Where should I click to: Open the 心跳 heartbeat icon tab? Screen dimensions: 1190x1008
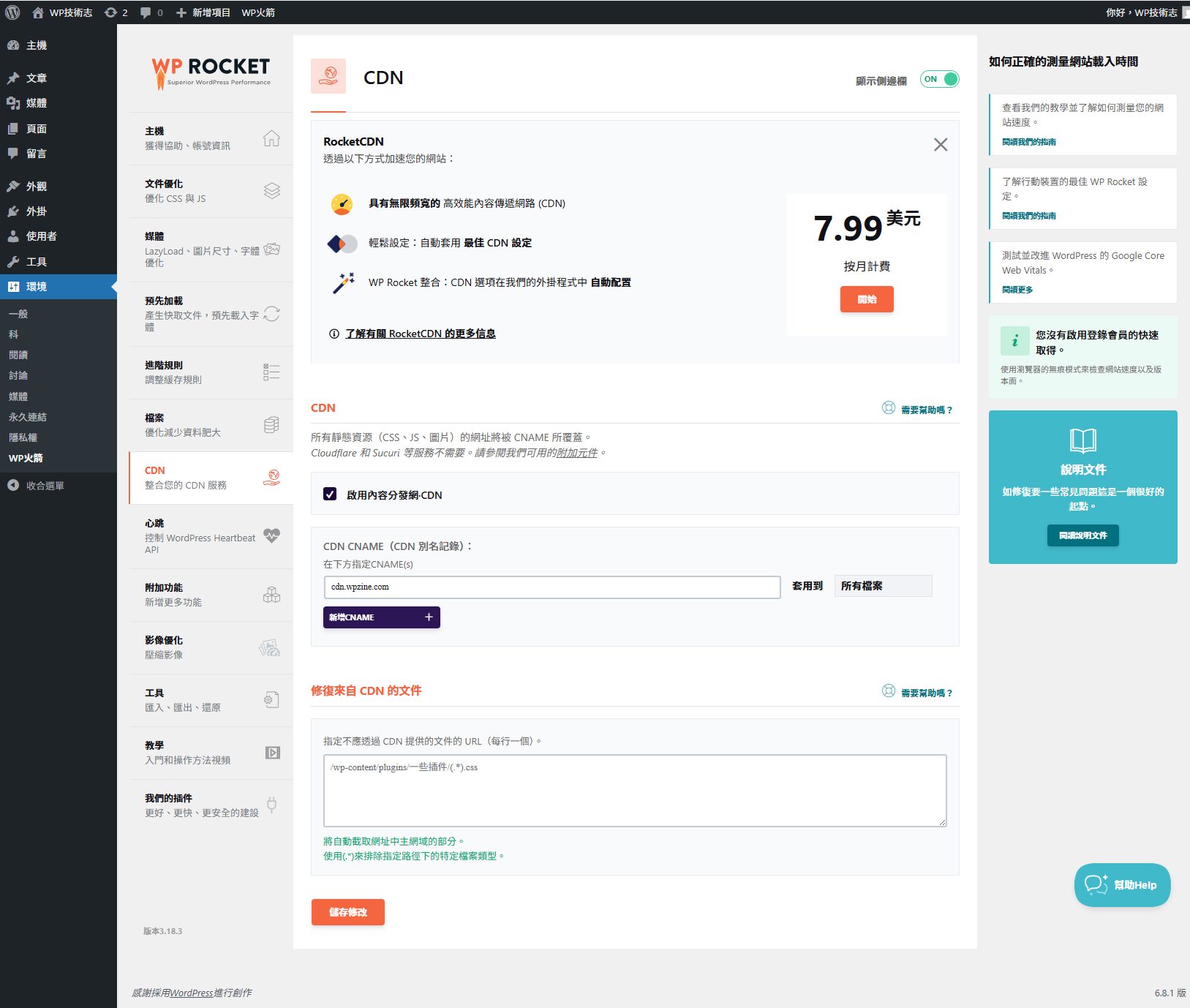click(271, 535)
